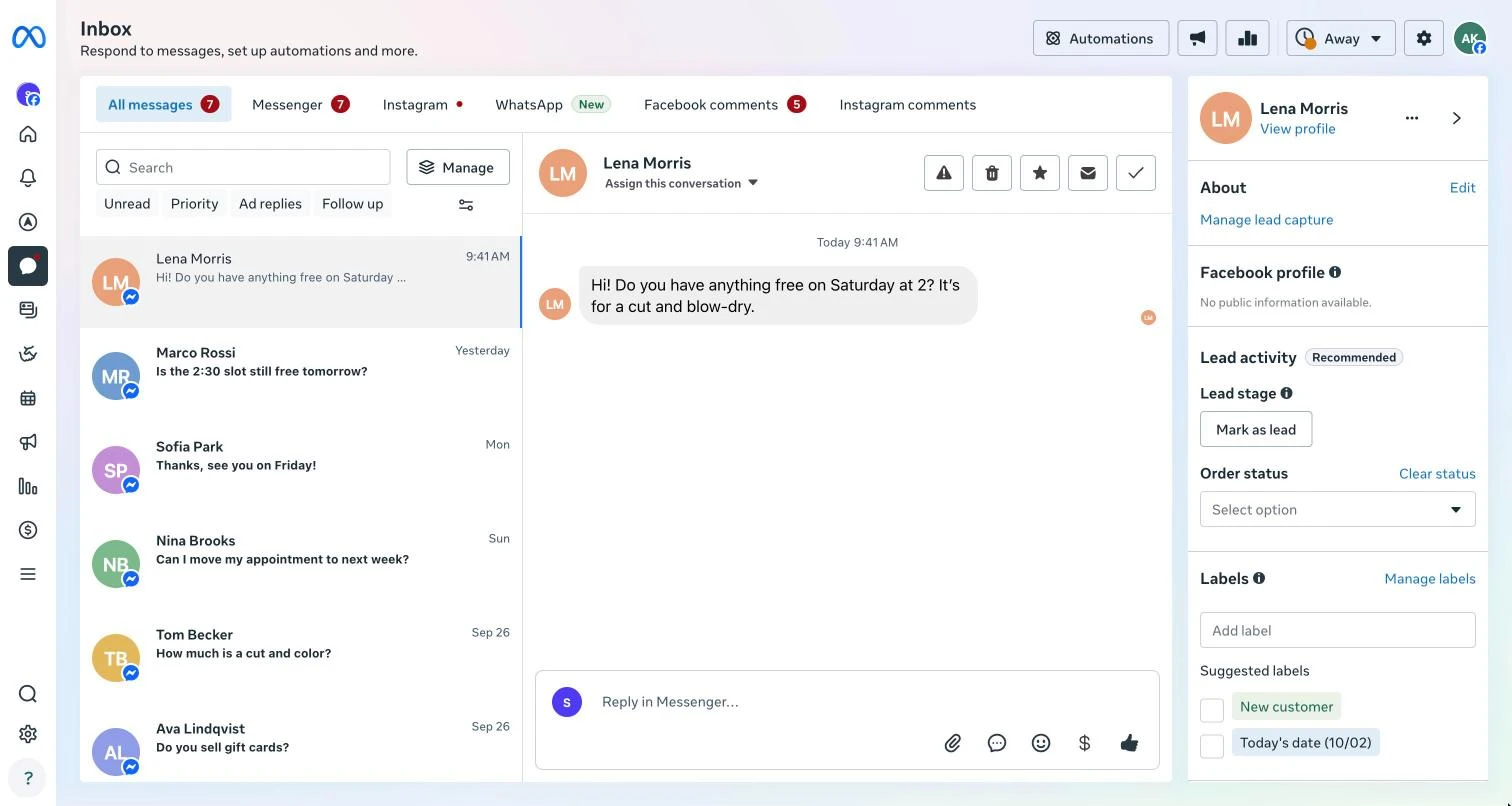This screenshot has width=1512, height=806.
Task: Open more options for Lena Morris profile
Action: point(1412,118)
